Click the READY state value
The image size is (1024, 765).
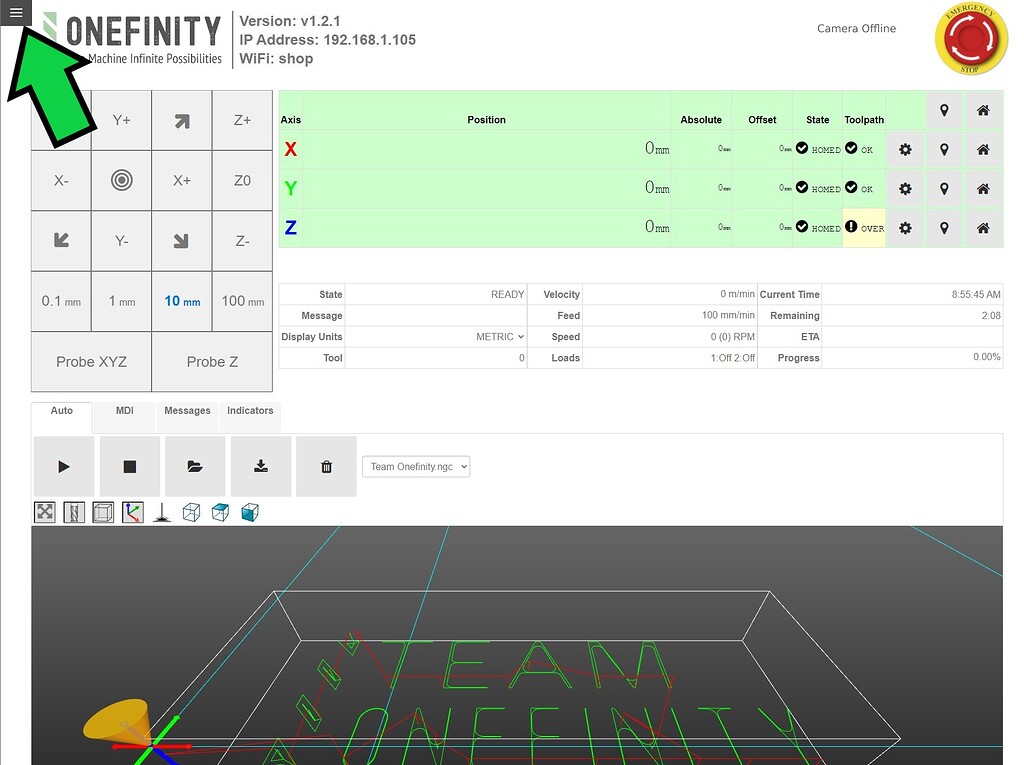point(507,295)
